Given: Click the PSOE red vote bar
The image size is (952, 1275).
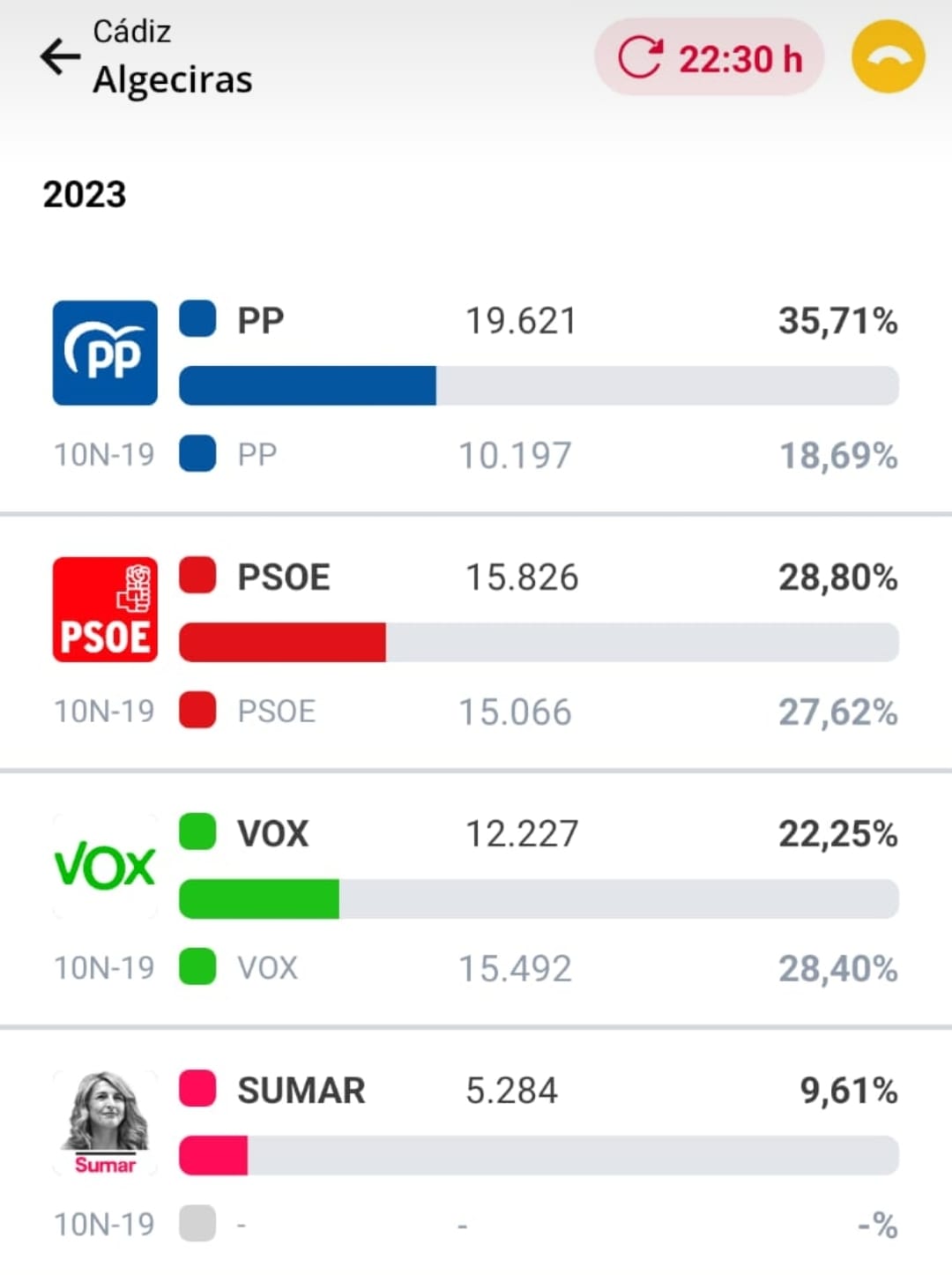Looking at the screenshot, I should pyautogui.click(x=282, y=643).
